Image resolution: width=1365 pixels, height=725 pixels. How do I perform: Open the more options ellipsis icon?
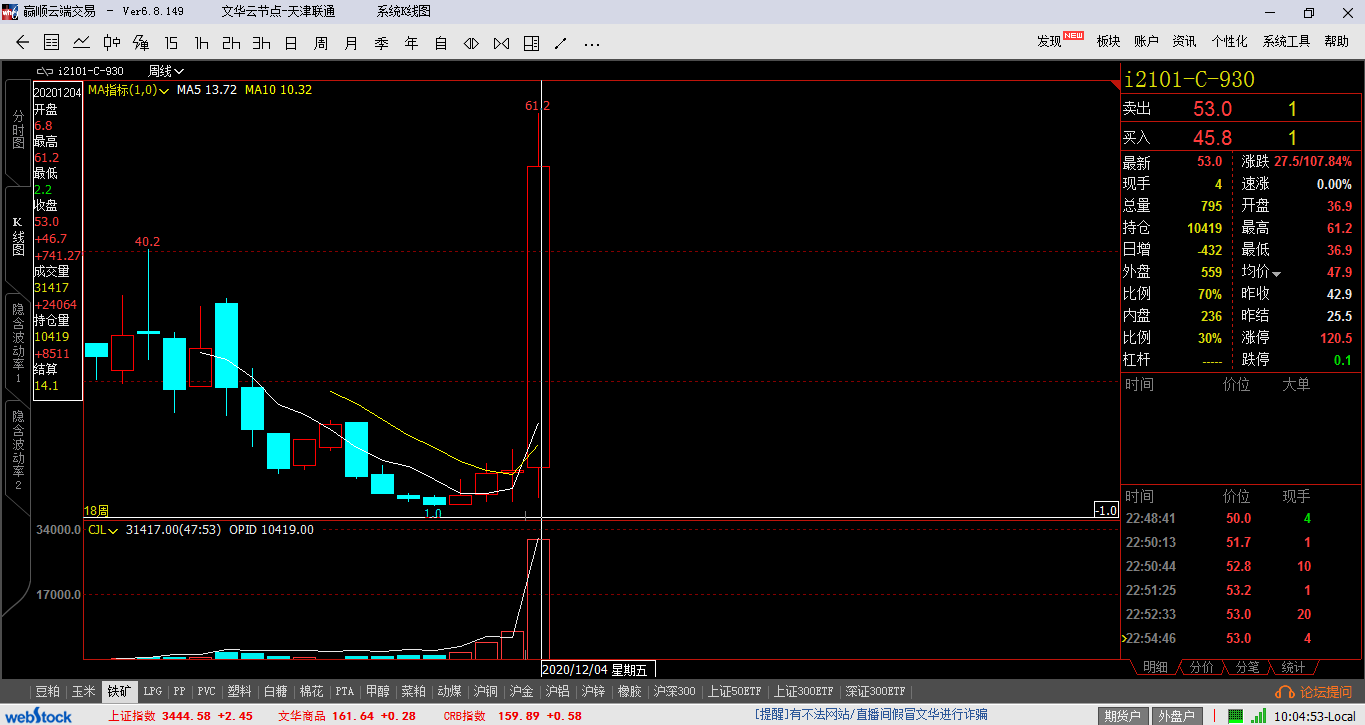(591, 43)
